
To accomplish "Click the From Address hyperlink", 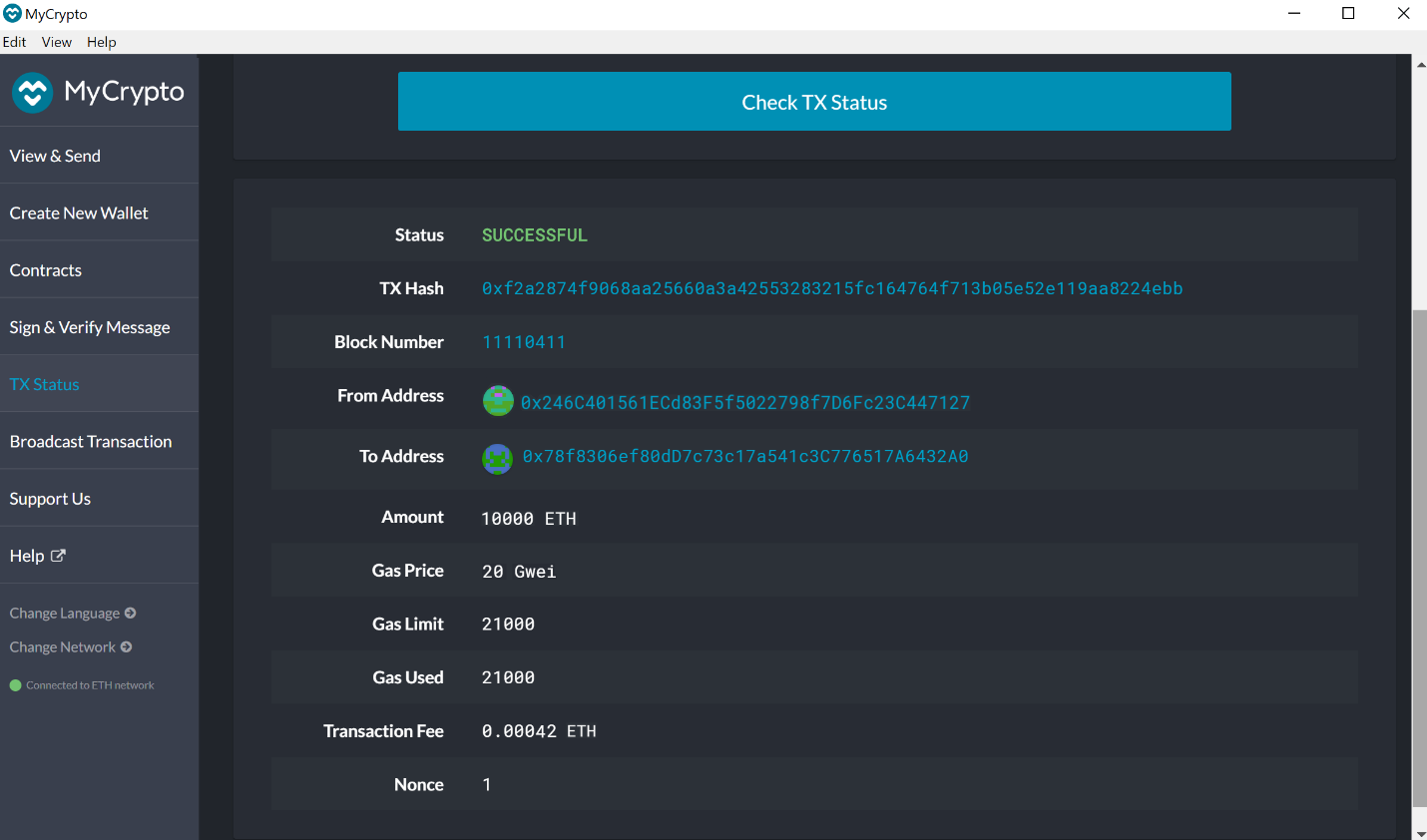I will pos(744,403).
